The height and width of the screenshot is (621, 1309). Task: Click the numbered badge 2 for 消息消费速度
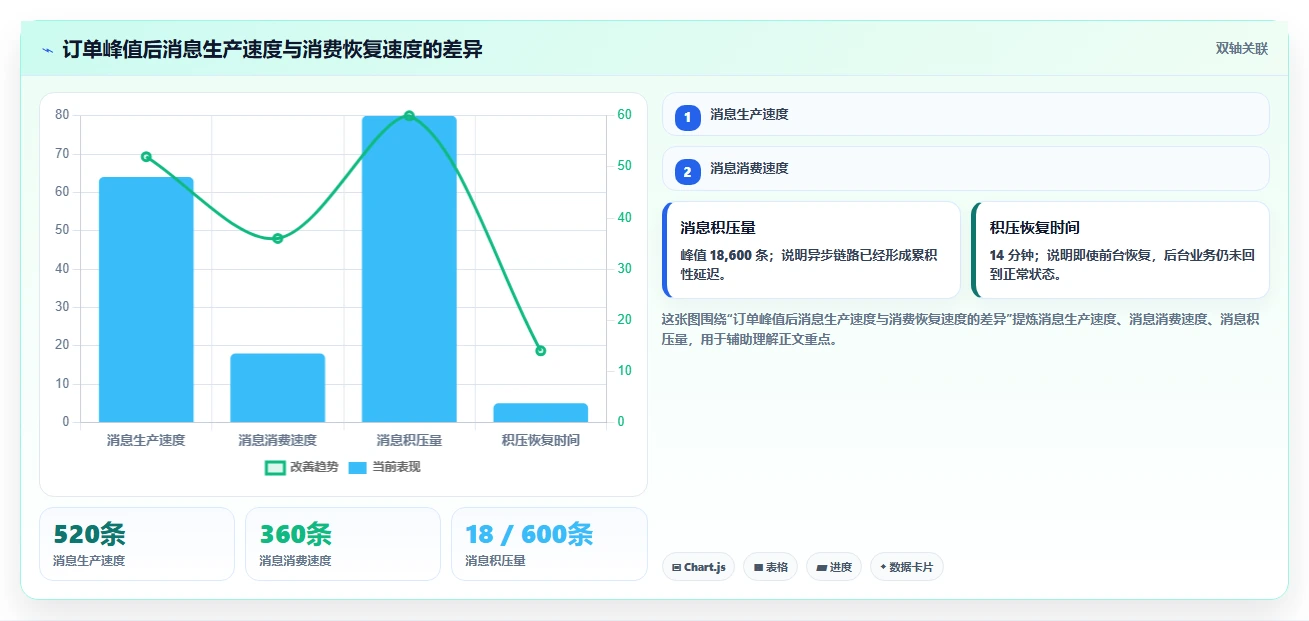(687, 172)
